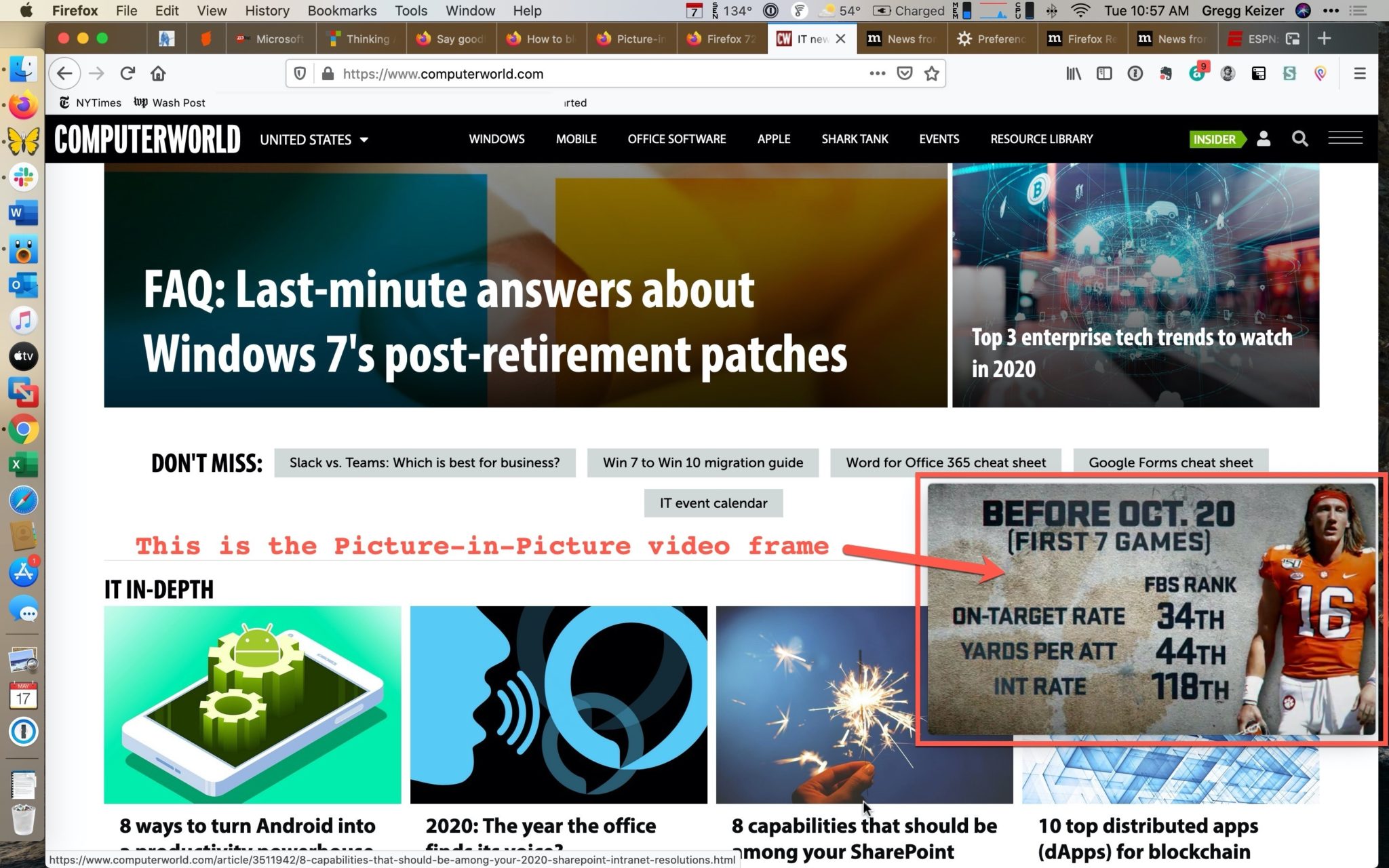Open the Firefox Library icon
This screenshot has width=1389, height=868.
click(x=1074, y=73)
